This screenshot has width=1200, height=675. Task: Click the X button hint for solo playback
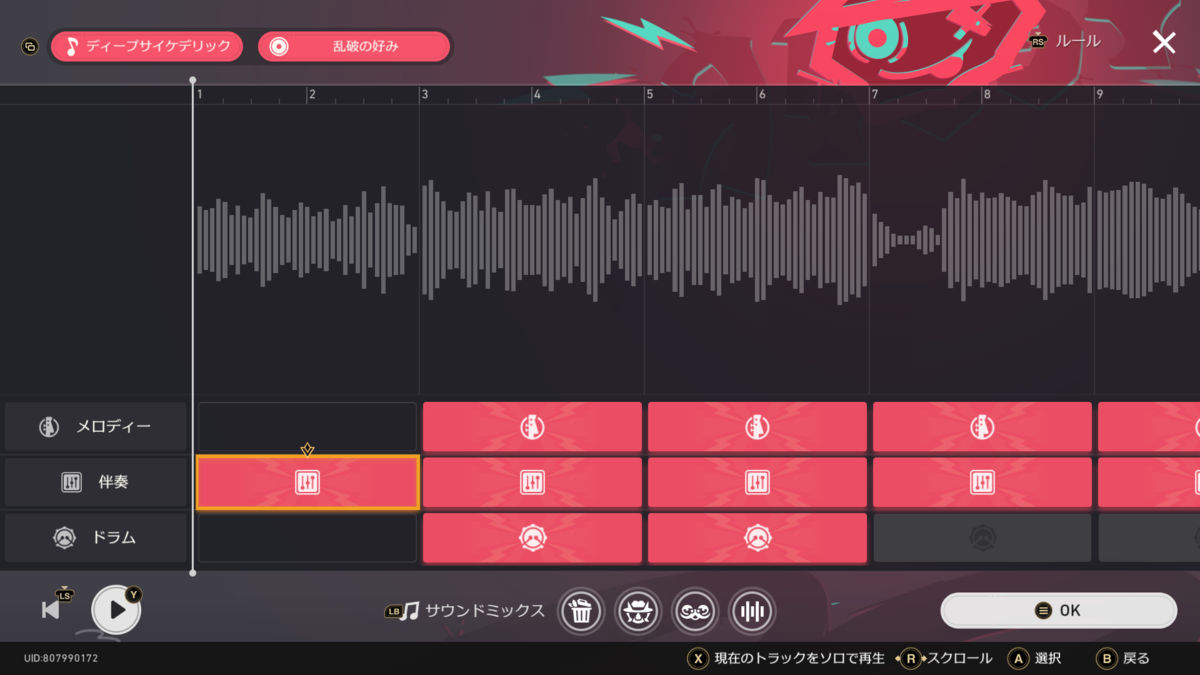pos(697,658)
